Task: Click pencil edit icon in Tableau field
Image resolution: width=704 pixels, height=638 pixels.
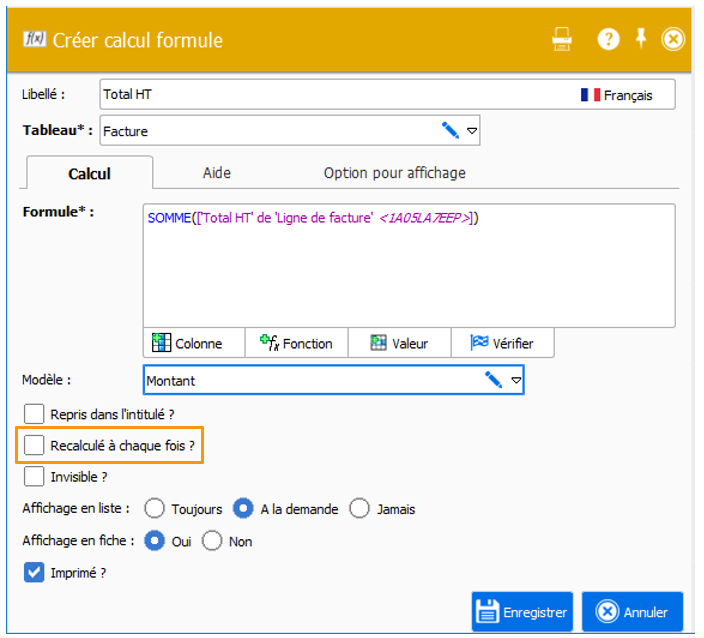Action: point(451,130)
